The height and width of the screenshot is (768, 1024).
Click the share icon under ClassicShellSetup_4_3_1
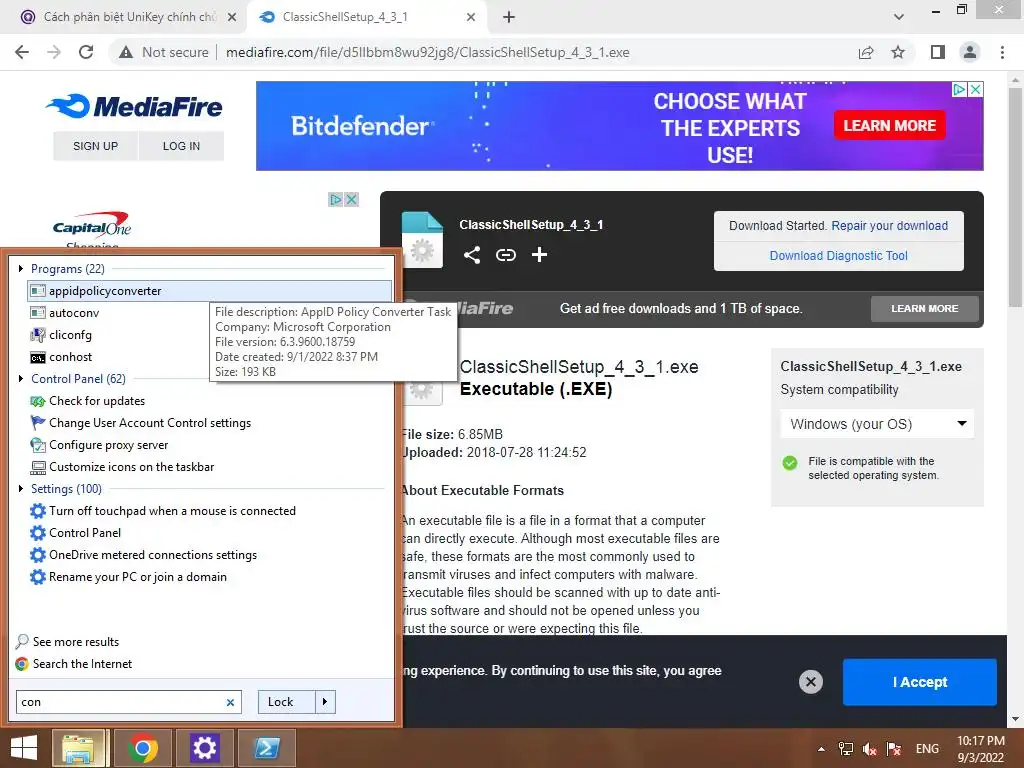(472, 255)
